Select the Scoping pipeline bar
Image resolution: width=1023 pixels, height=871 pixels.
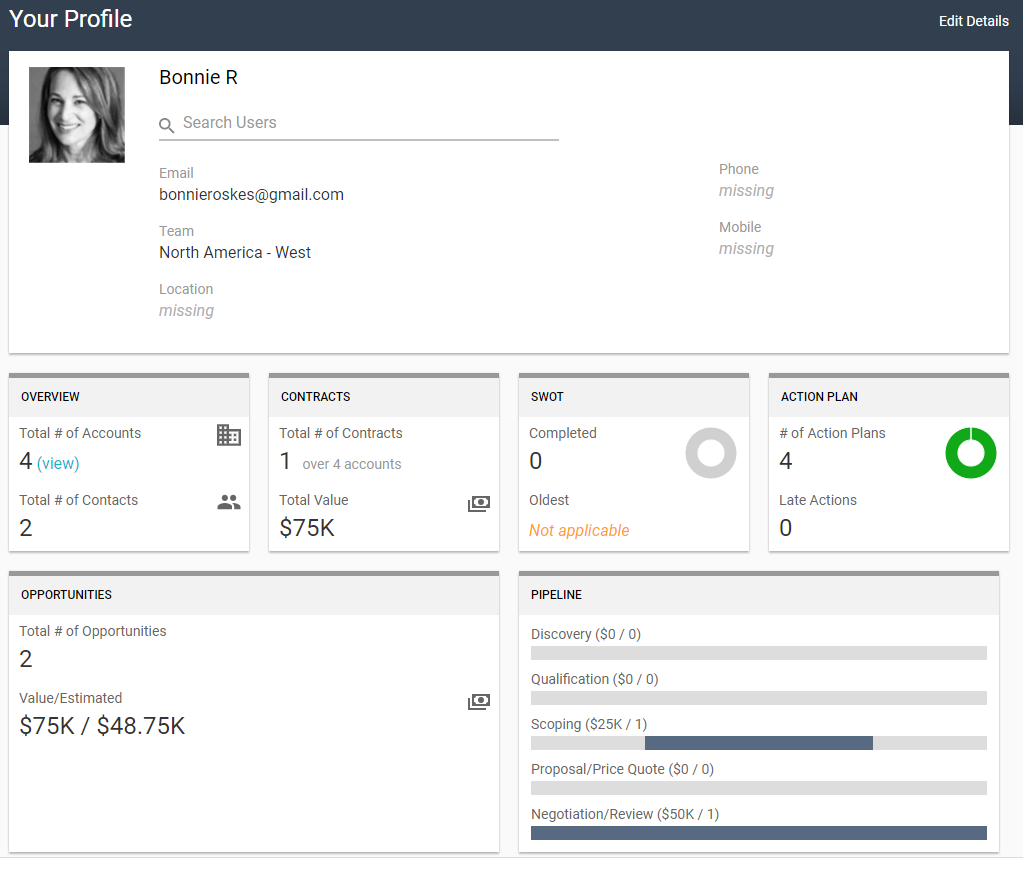tap(758, 743)
